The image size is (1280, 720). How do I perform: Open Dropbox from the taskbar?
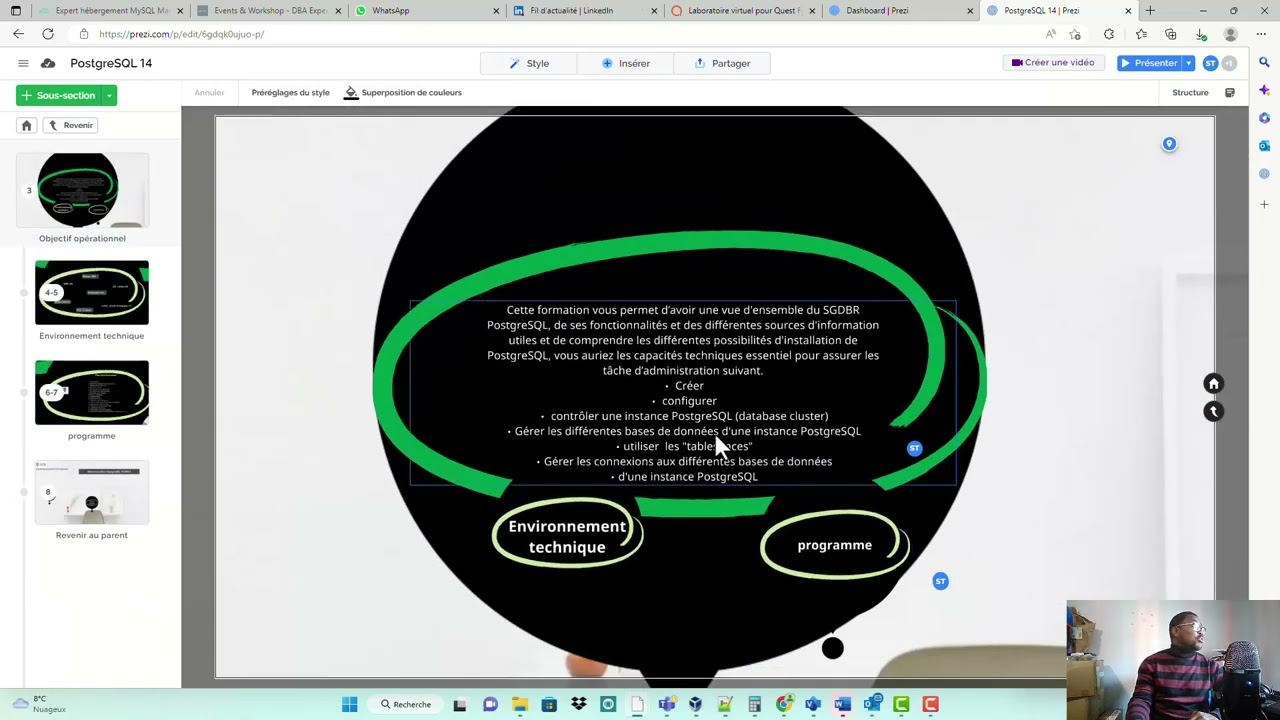click(x=578, y=704)
